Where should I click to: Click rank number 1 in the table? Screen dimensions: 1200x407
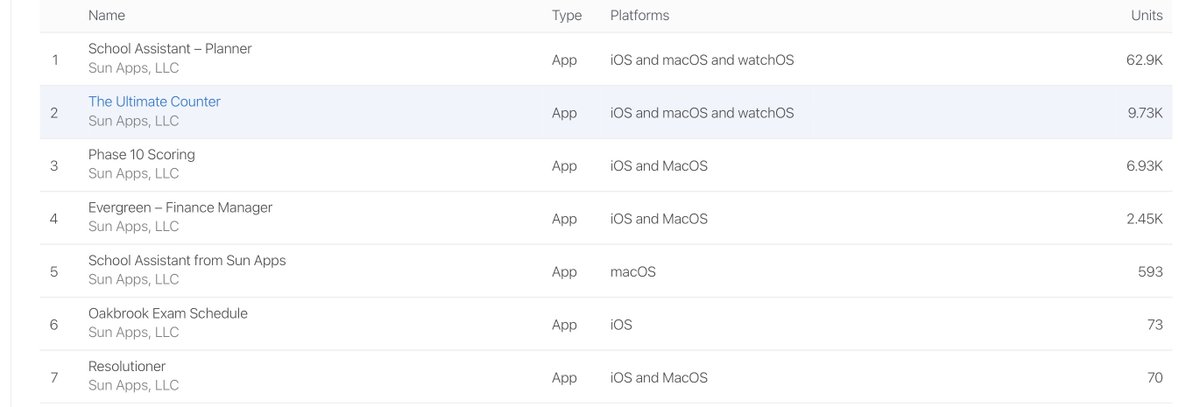(55, 60)
